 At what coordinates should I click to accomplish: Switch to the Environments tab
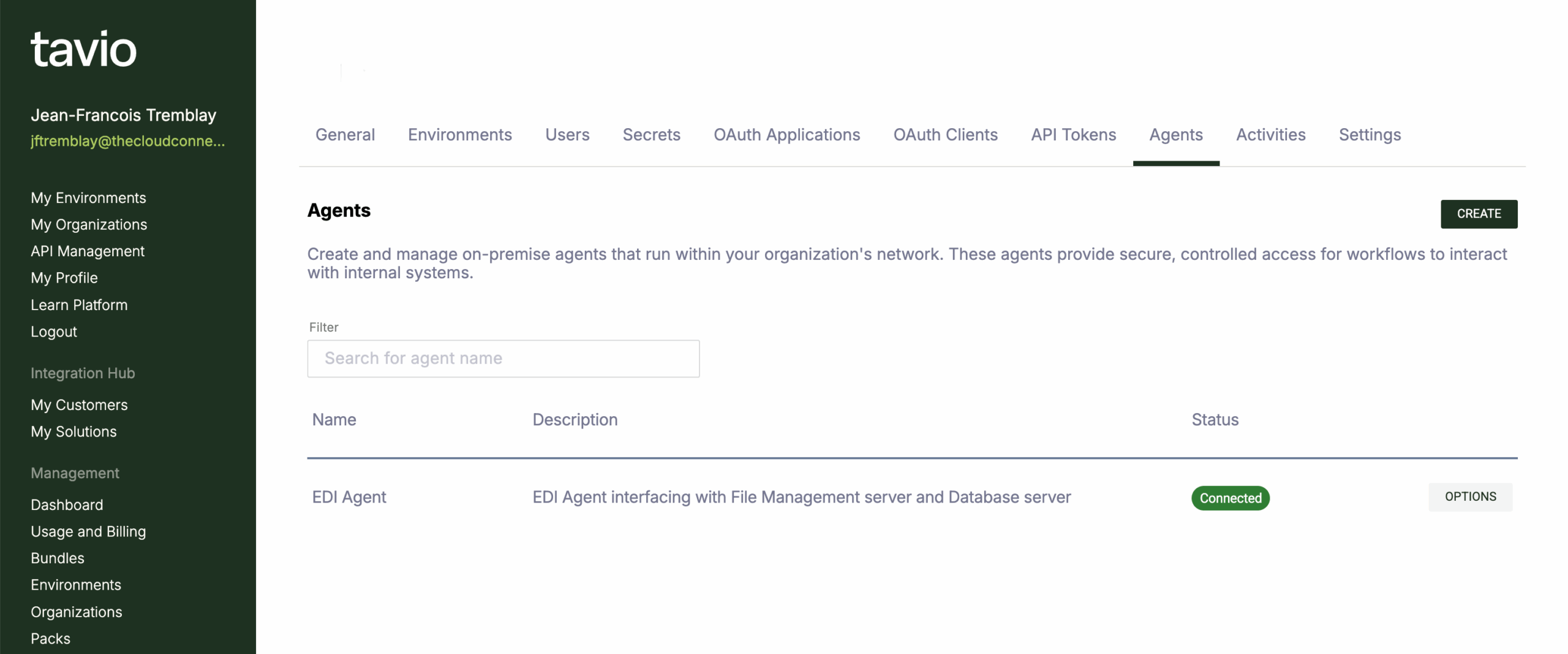(x=459, y=135)
